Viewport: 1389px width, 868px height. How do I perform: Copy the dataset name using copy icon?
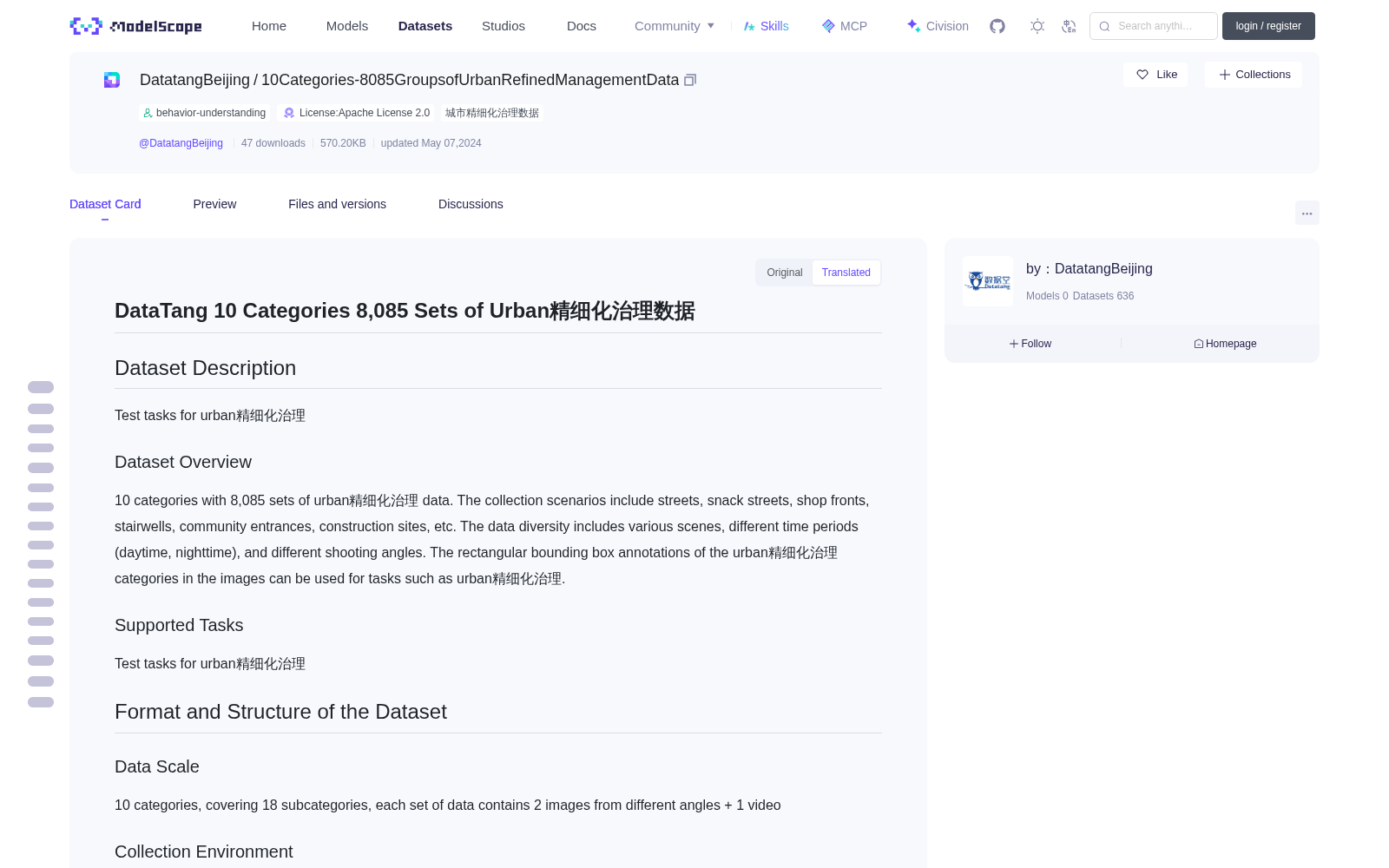coord(690,80)
